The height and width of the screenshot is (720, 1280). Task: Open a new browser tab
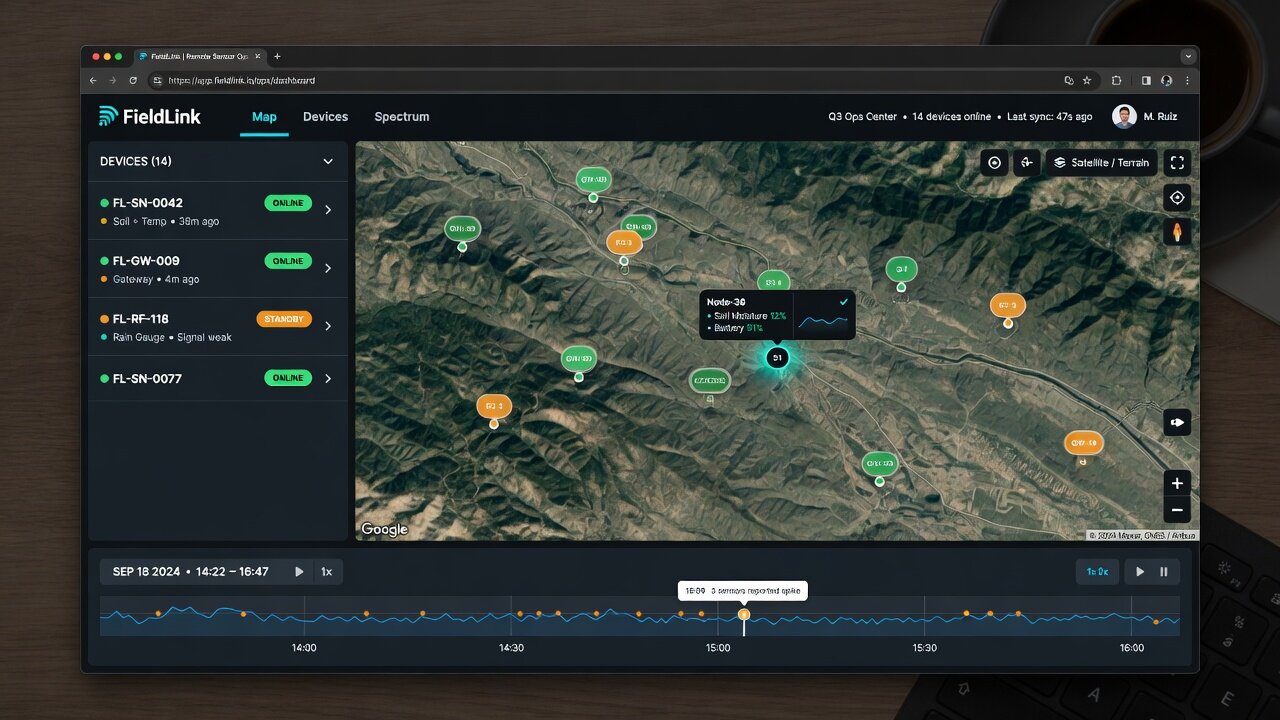[277, 57]
